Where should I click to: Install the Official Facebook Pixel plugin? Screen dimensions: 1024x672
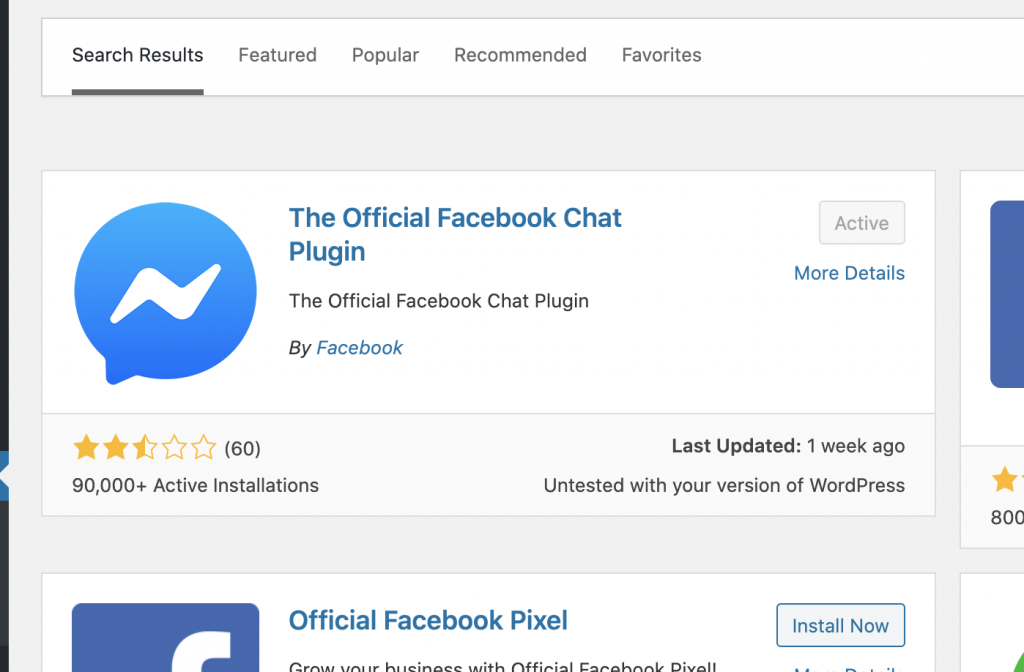[x=840, y=625]
